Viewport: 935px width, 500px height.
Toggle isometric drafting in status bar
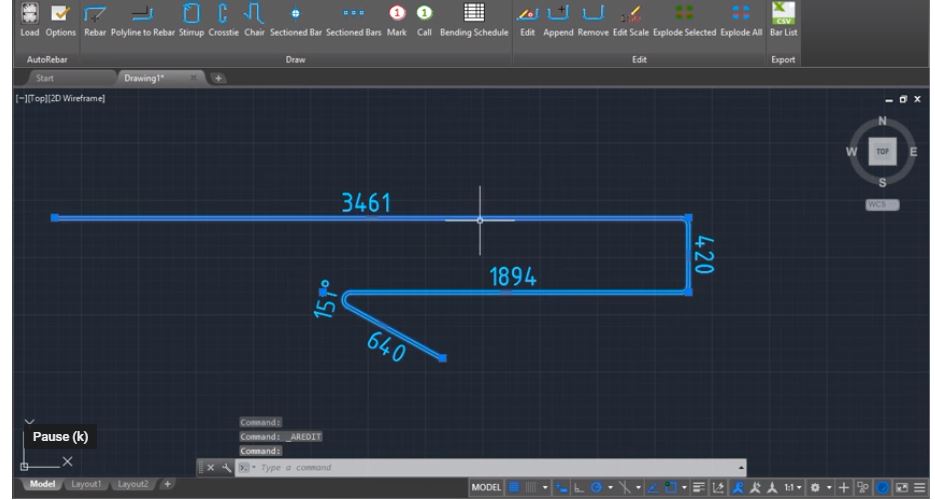tap(624, 487)
